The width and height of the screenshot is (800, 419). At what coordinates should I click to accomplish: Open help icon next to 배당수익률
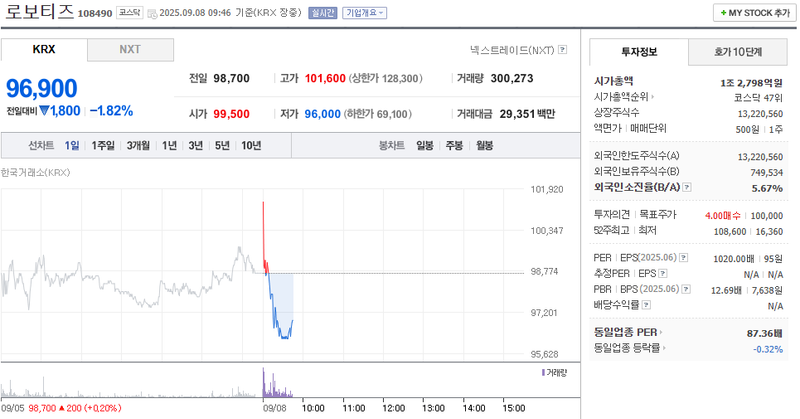[x=646, y=305]
